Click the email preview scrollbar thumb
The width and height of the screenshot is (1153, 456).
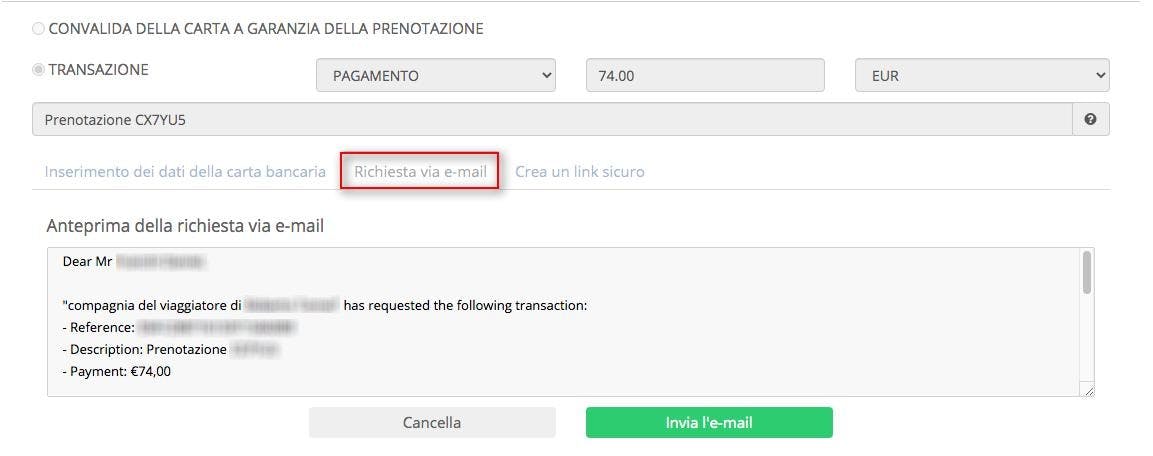(x=1086, y=272)
